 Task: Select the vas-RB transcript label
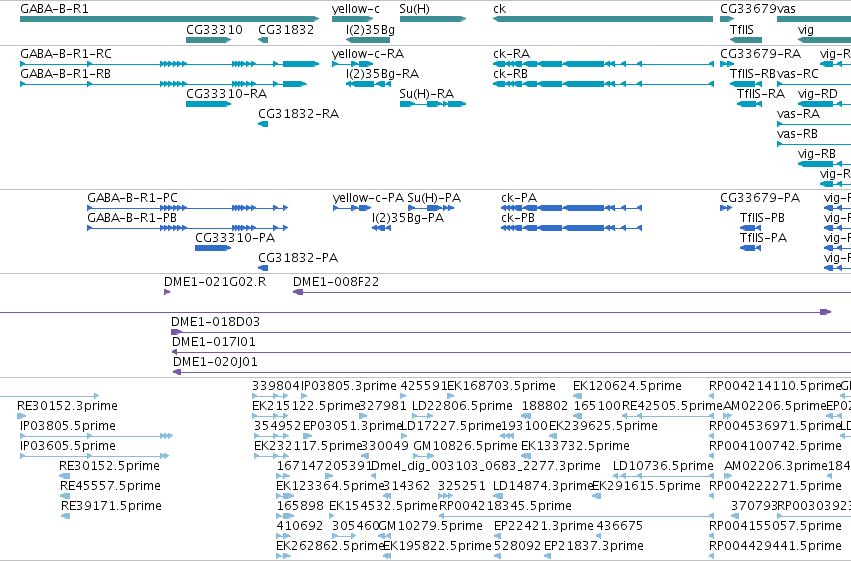[x=797, y=134]
